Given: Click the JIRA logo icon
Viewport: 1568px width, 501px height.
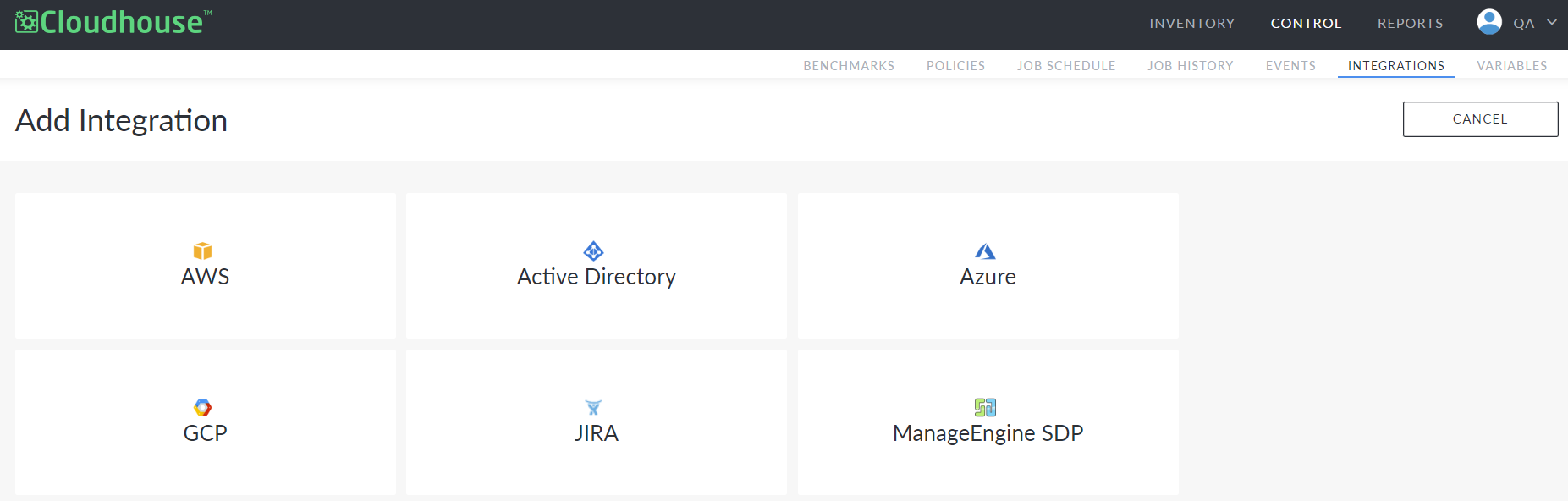Looking at the screenshot, I should [x=594, y=408].
